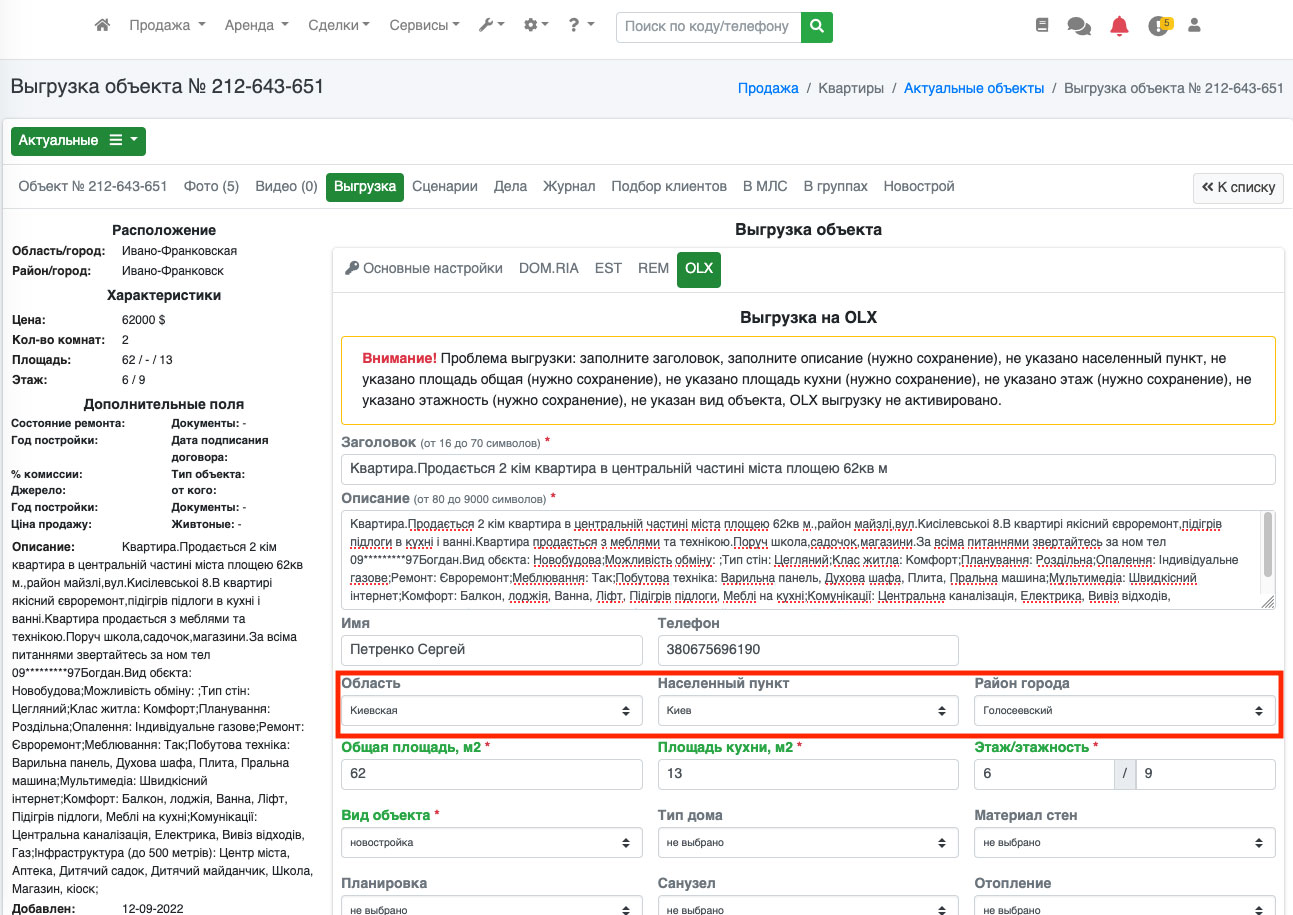Expand the Область dropdown
1293x915 pixels.
[491, 711]
